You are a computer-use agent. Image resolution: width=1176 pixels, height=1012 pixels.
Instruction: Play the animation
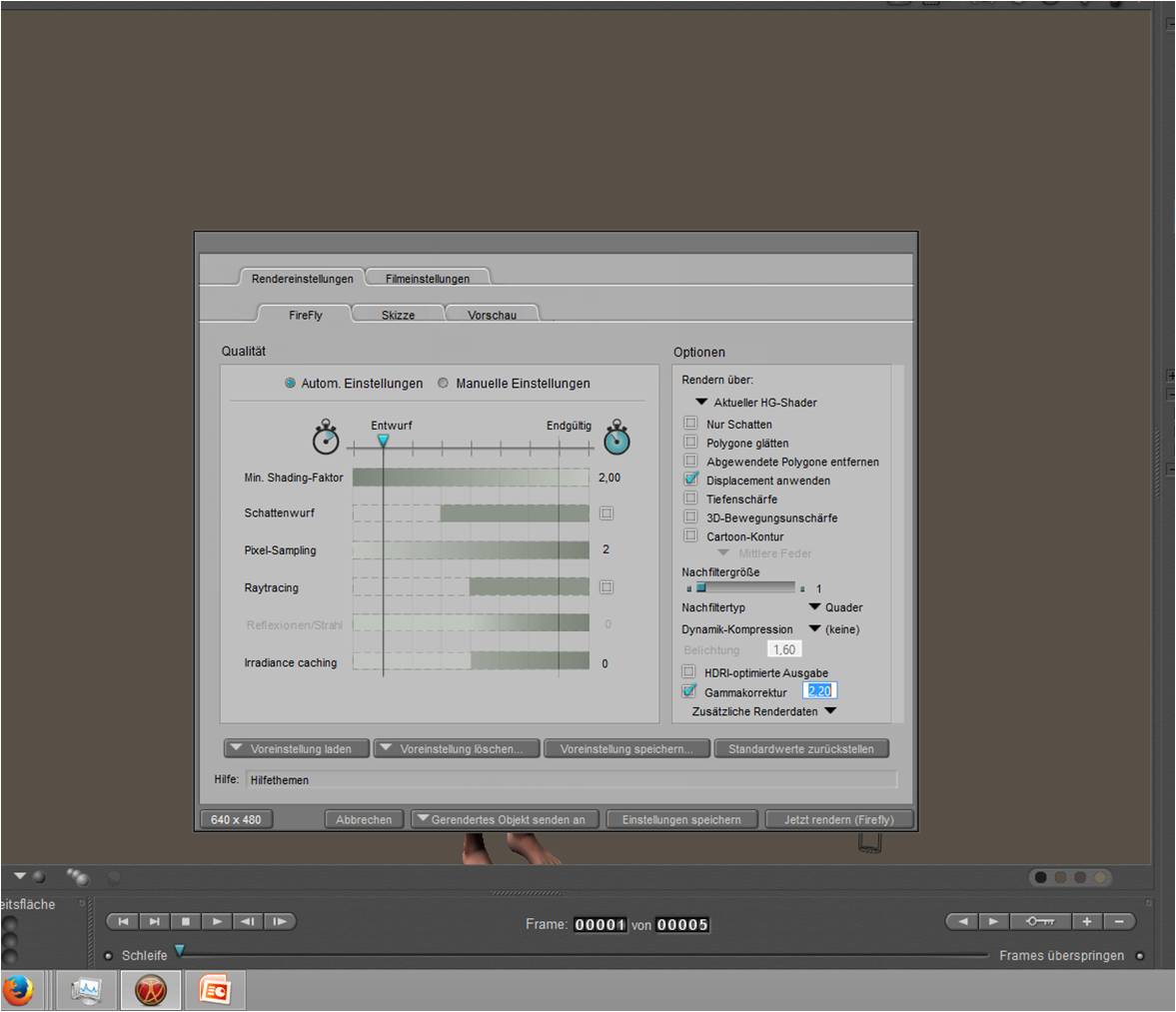217,921
